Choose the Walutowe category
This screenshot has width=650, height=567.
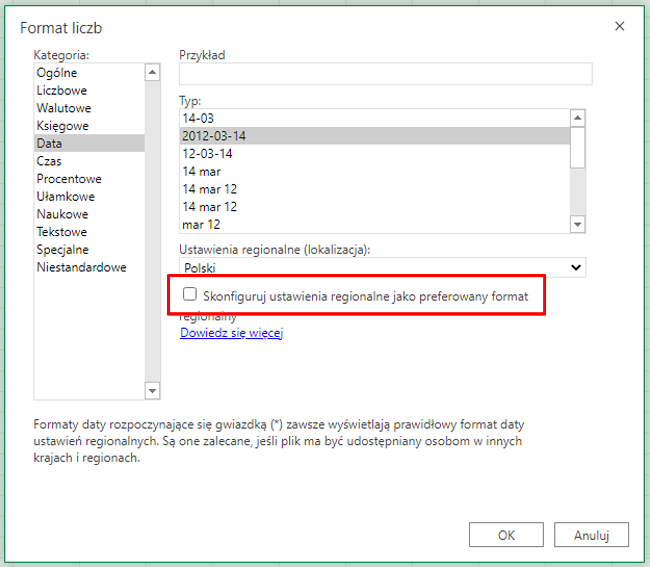click(89, 108)
